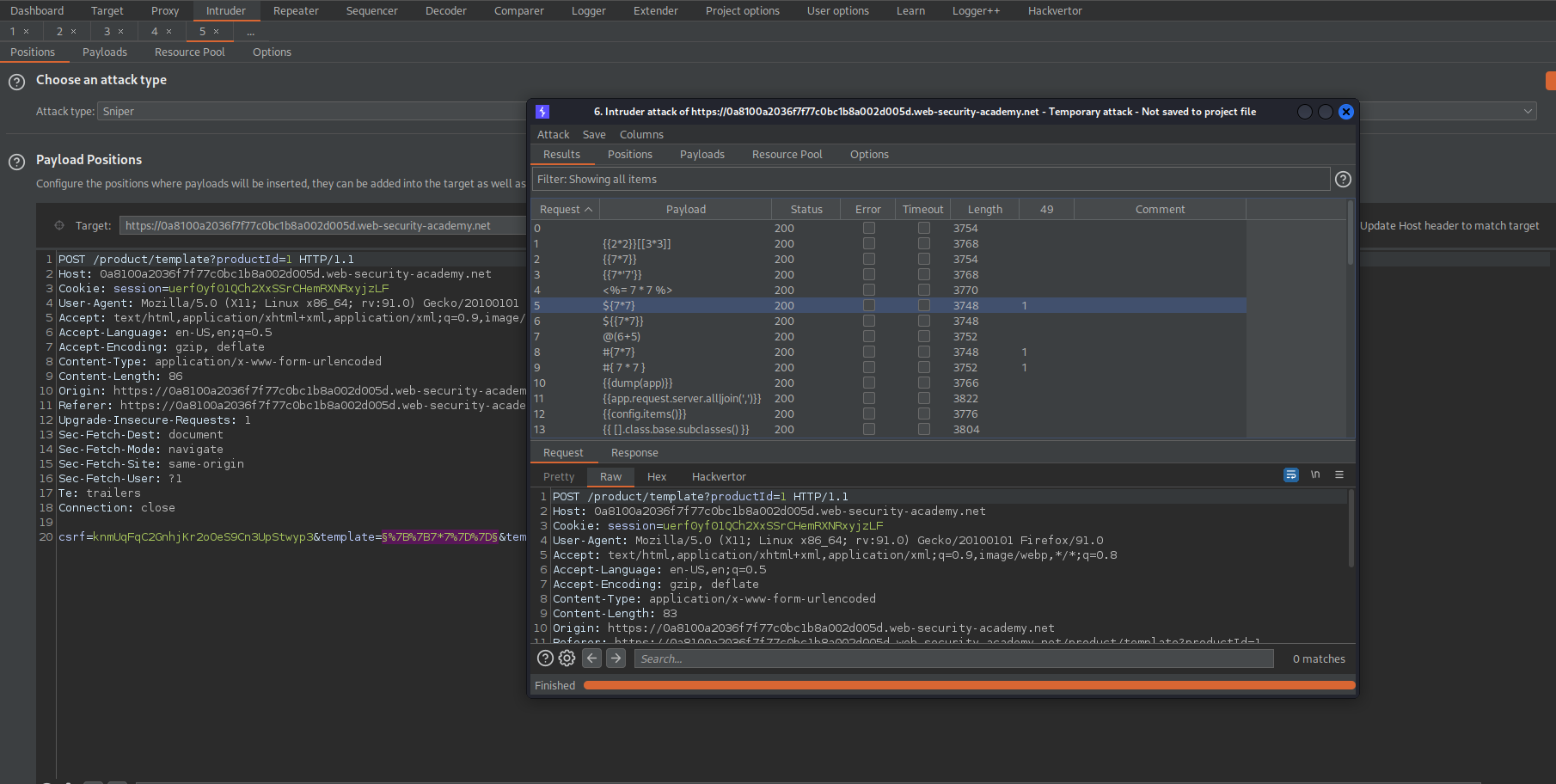The image size is (1556, 784).
Task: Select result row with payload <%= 7 * 7 %>
Action: tap(889, 290)
